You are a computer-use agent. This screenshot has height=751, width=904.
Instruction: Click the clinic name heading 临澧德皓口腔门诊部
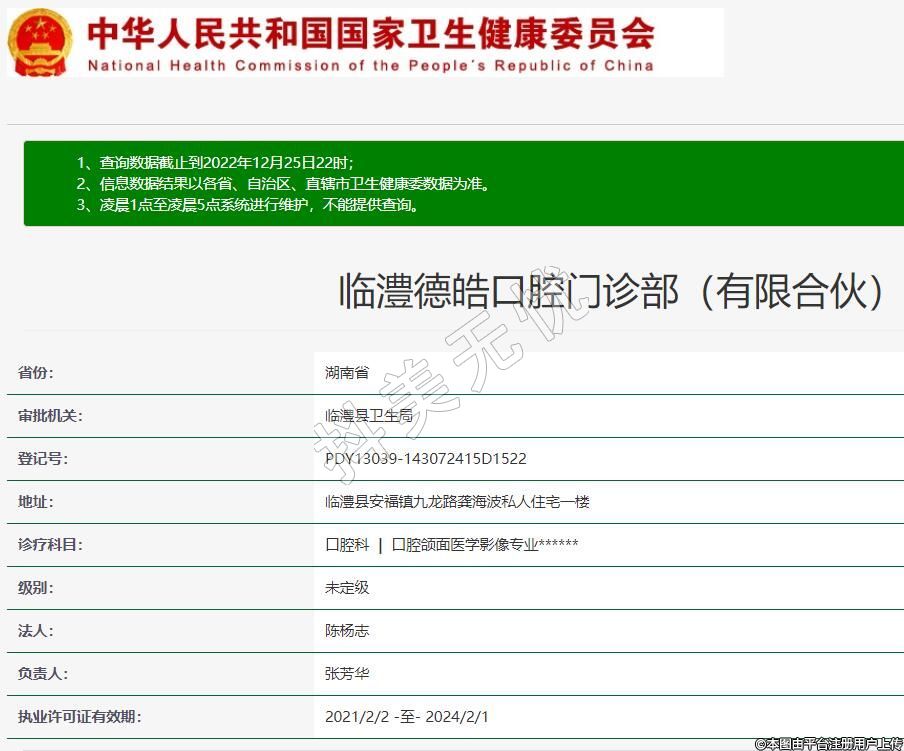(612, 291)
